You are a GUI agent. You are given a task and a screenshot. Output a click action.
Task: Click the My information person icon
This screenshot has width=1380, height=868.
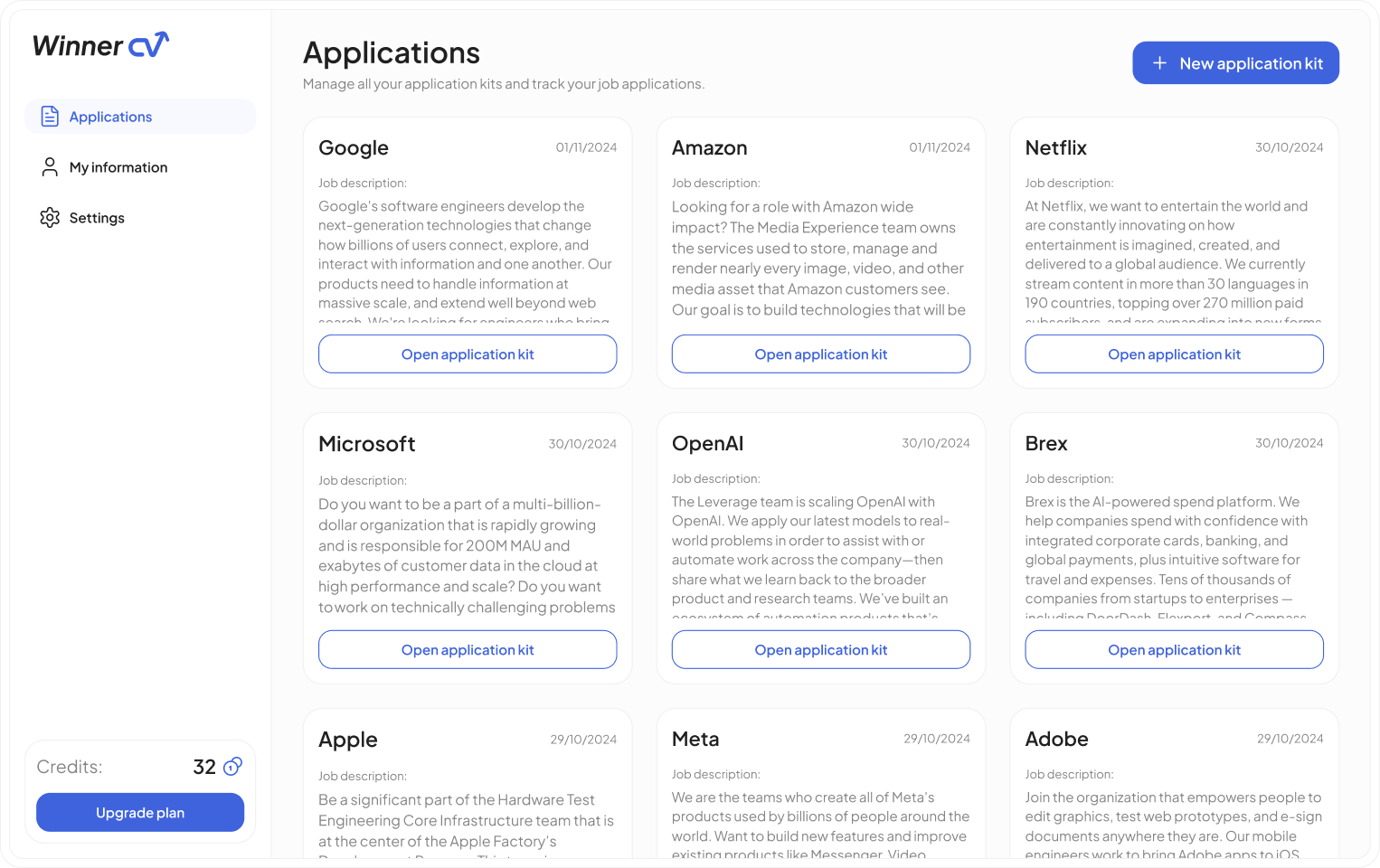tap(50, 167)
